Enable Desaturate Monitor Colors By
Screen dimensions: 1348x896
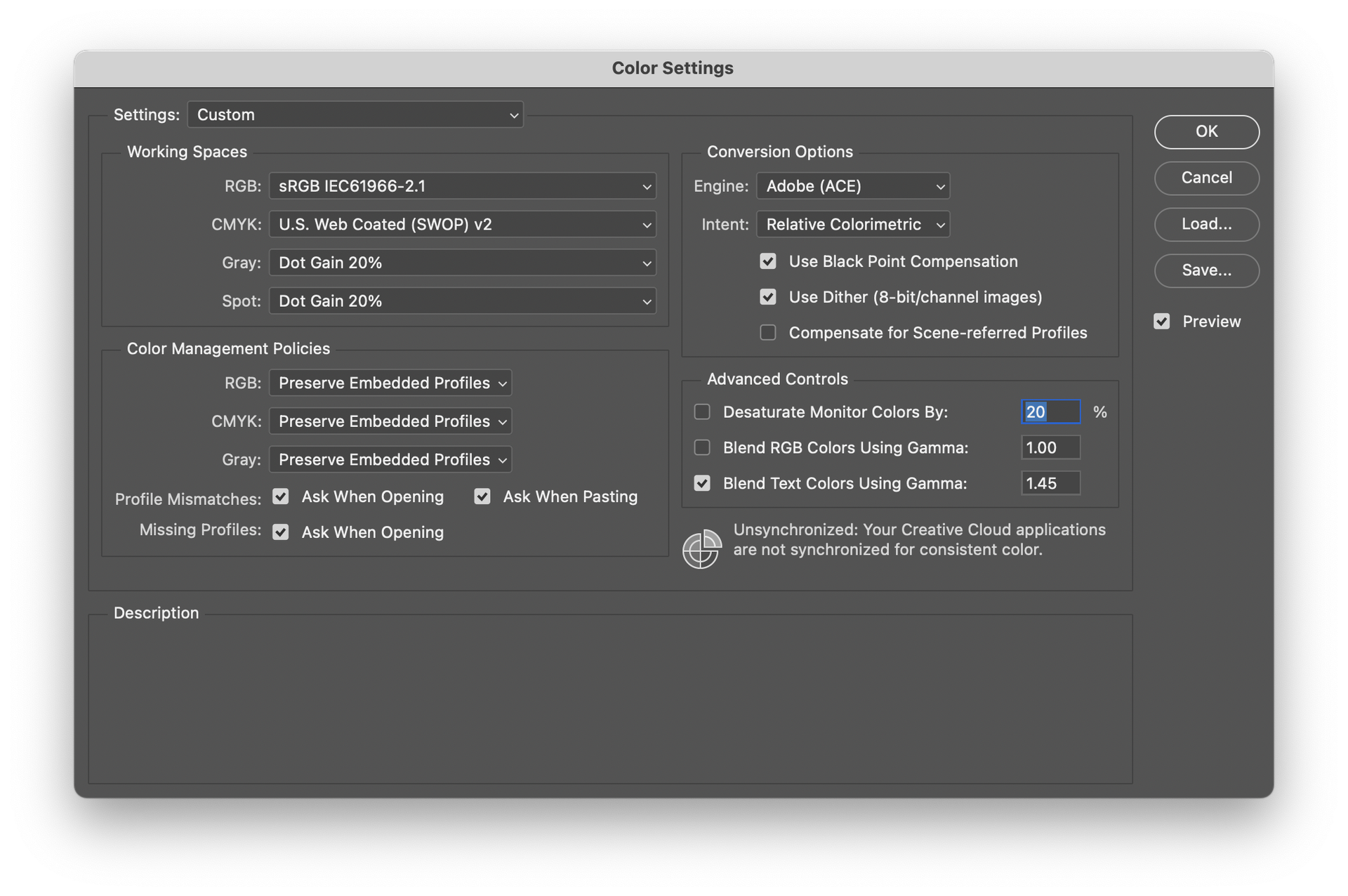tap(701, 411)
